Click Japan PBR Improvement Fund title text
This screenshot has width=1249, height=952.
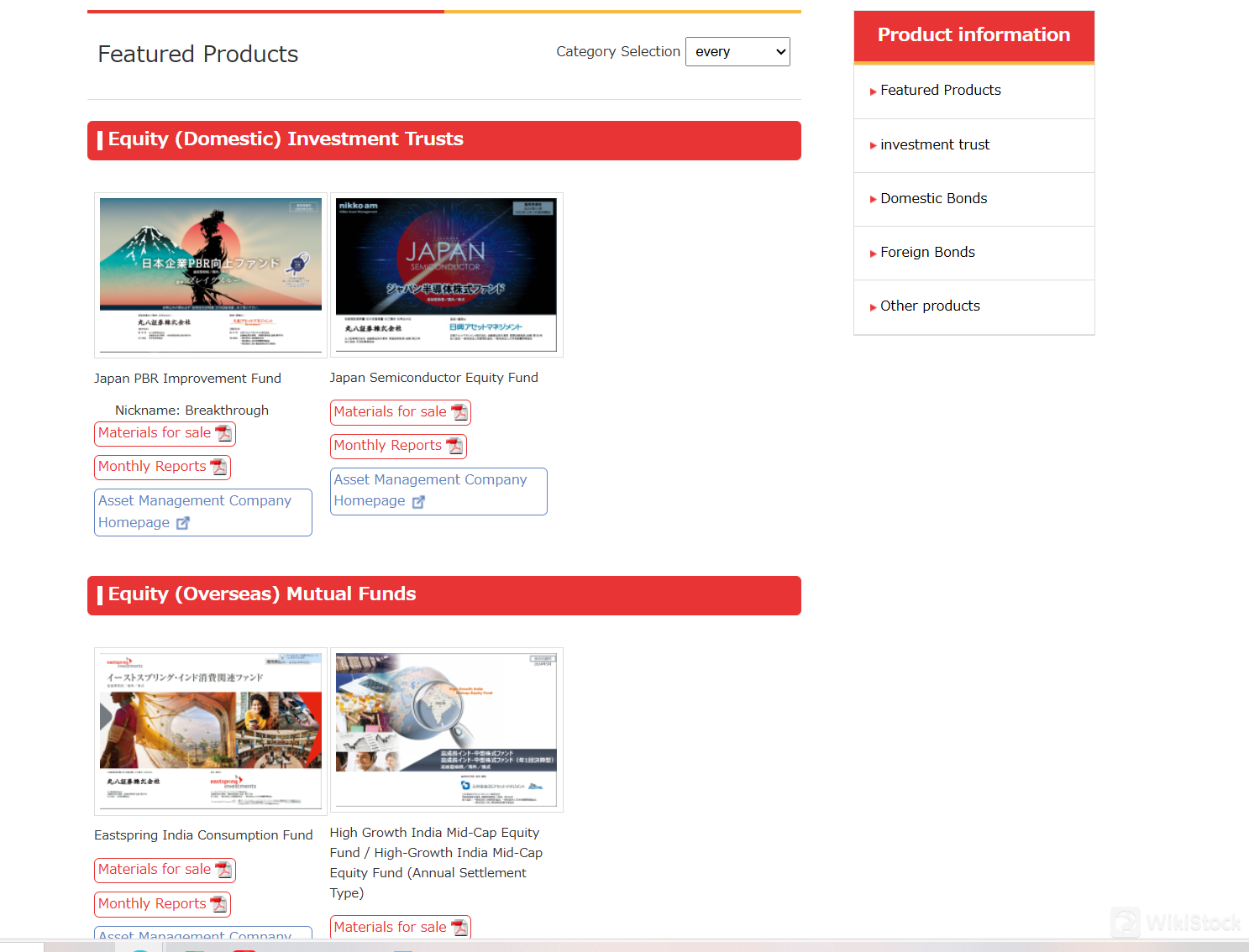(187, 379)
